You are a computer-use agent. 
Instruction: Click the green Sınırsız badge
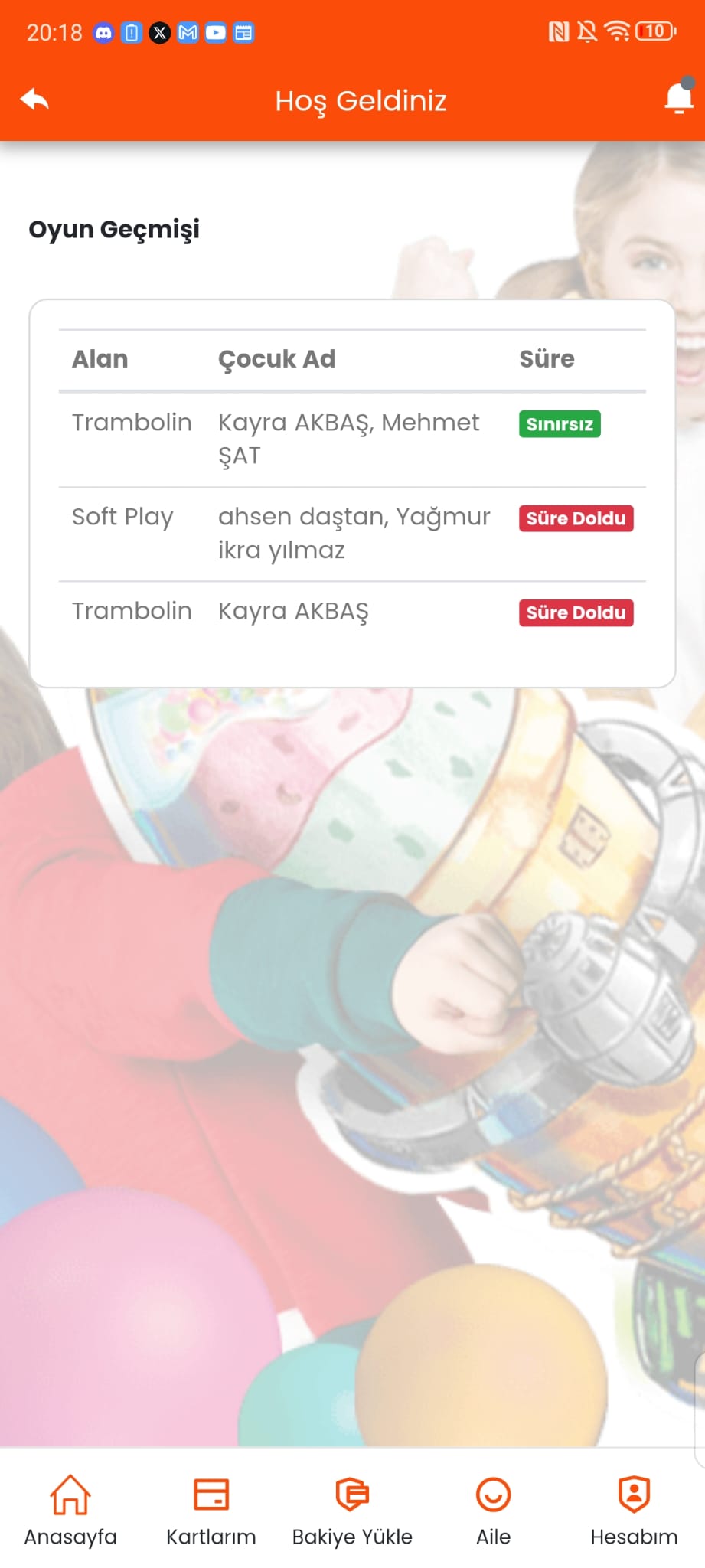coord(560,424)
